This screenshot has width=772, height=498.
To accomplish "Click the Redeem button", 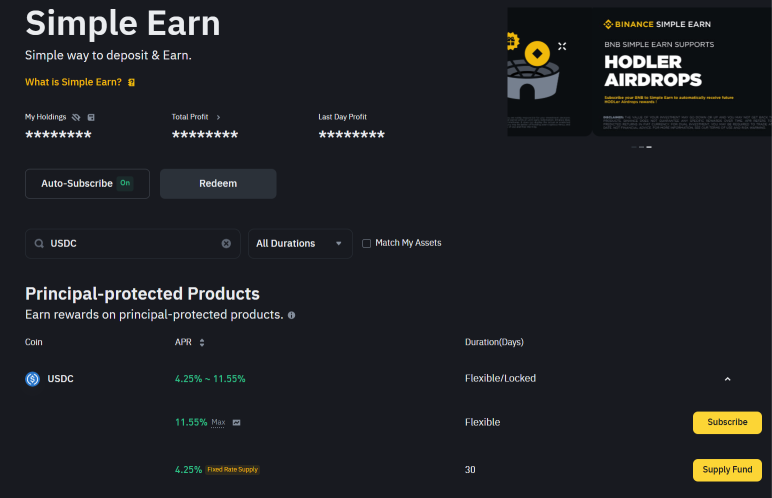I will [218, 184].
